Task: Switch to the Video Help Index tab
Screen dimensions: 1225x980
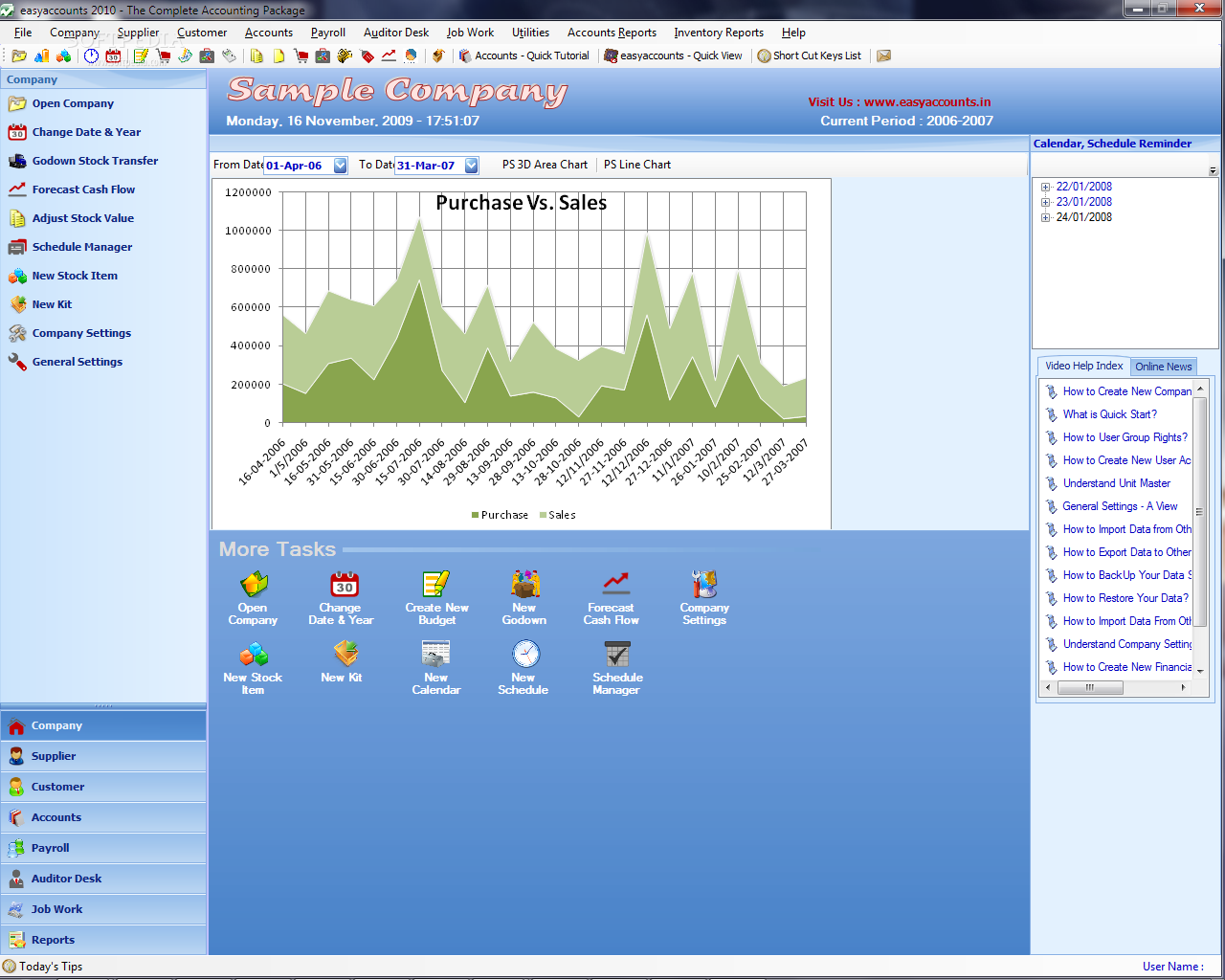Action: (1084, 366)
